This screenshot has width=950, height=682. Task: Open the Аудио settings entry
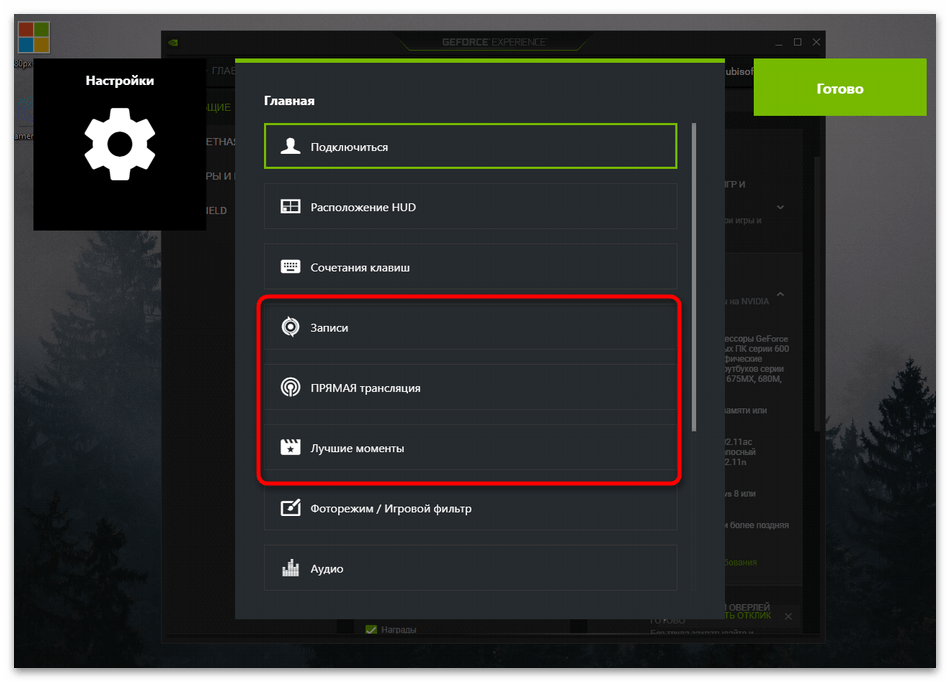click(470, 568)
